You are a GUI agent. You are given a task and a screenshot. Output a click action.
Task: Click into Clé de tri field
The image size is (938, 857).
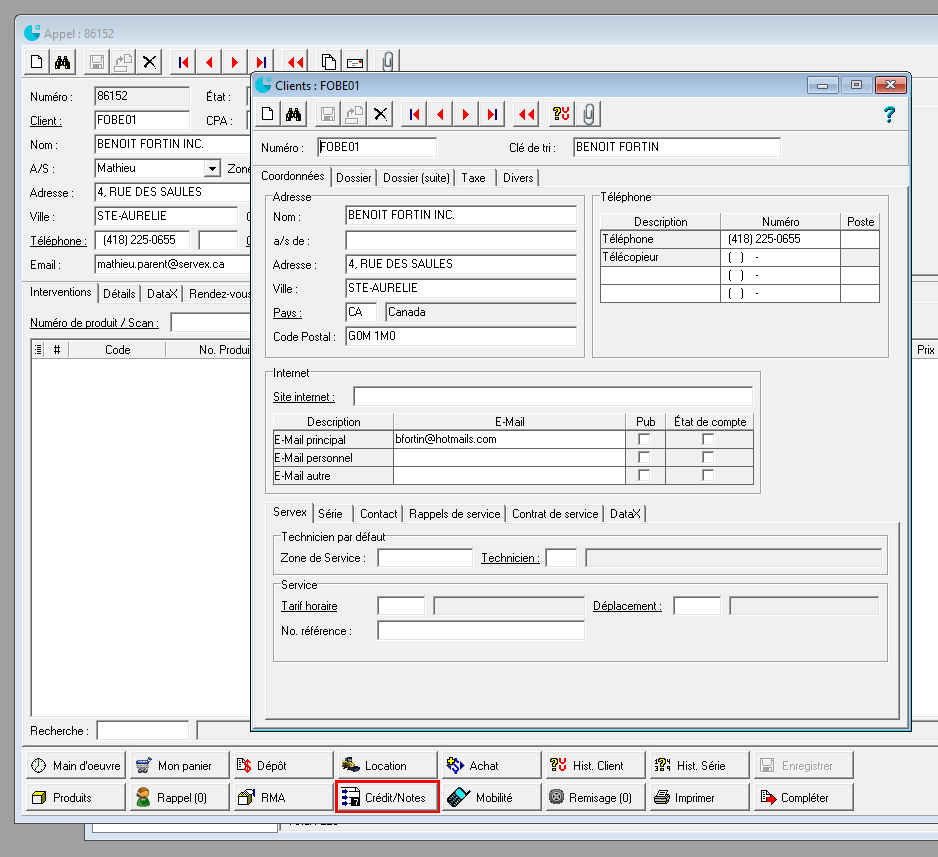click(677, 147)
